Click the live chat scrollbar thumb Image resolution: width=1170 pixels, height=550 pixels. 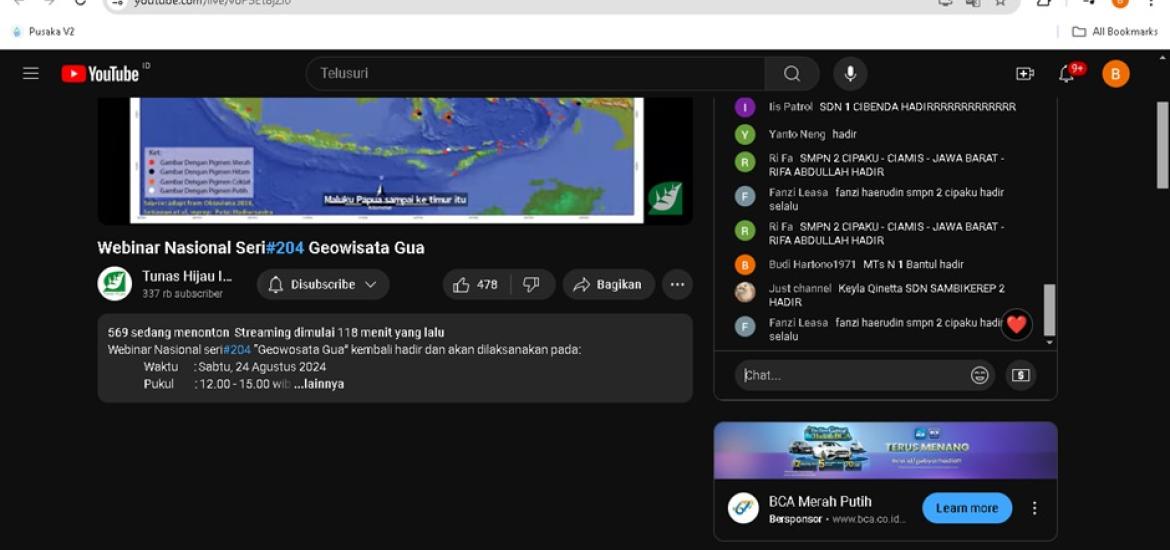pos(1049,310)
